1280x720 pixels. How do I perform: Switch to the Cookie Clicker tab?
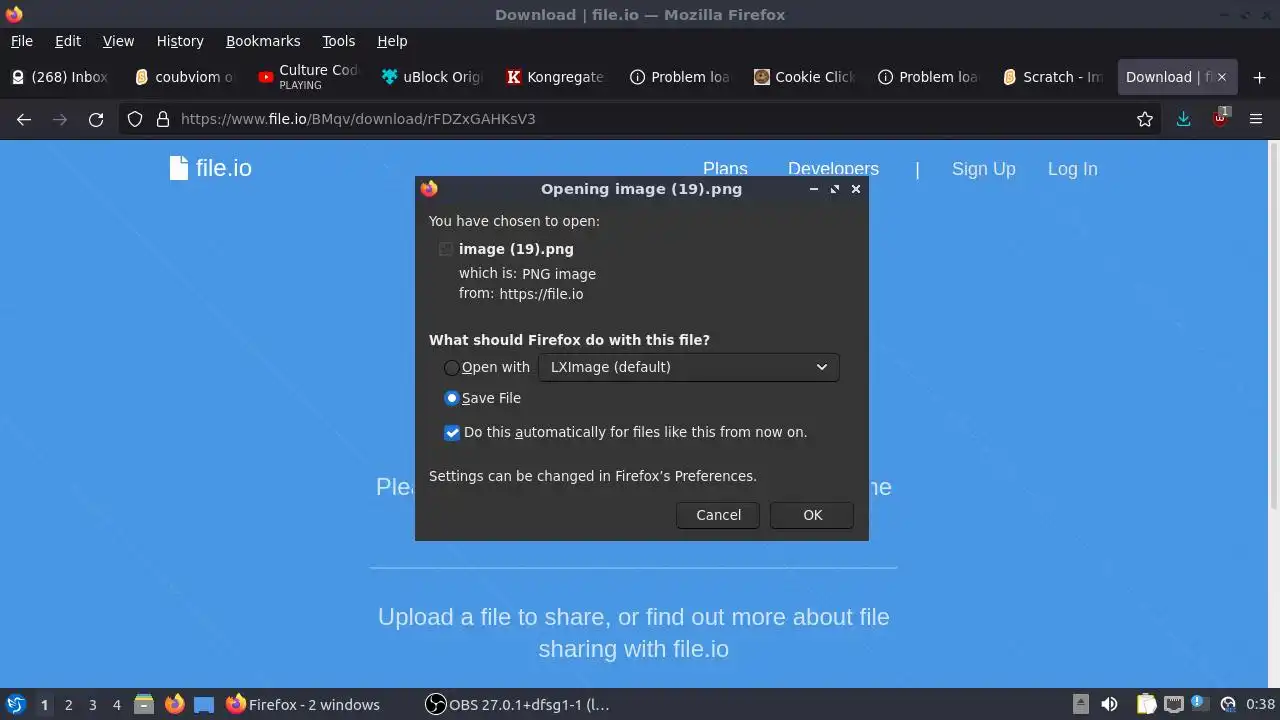click(804, 77)
